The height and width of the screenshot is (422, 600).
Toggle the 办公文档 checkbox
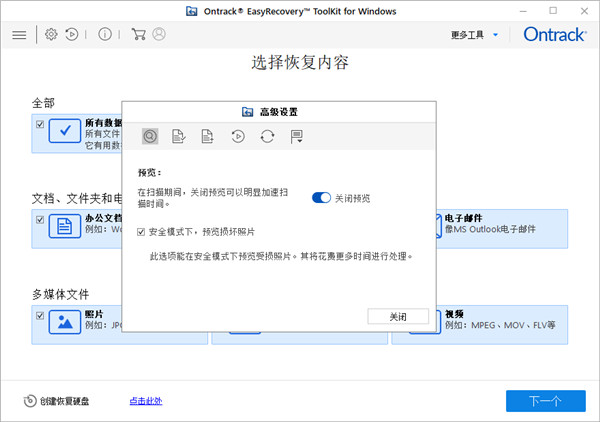[40, 220]
